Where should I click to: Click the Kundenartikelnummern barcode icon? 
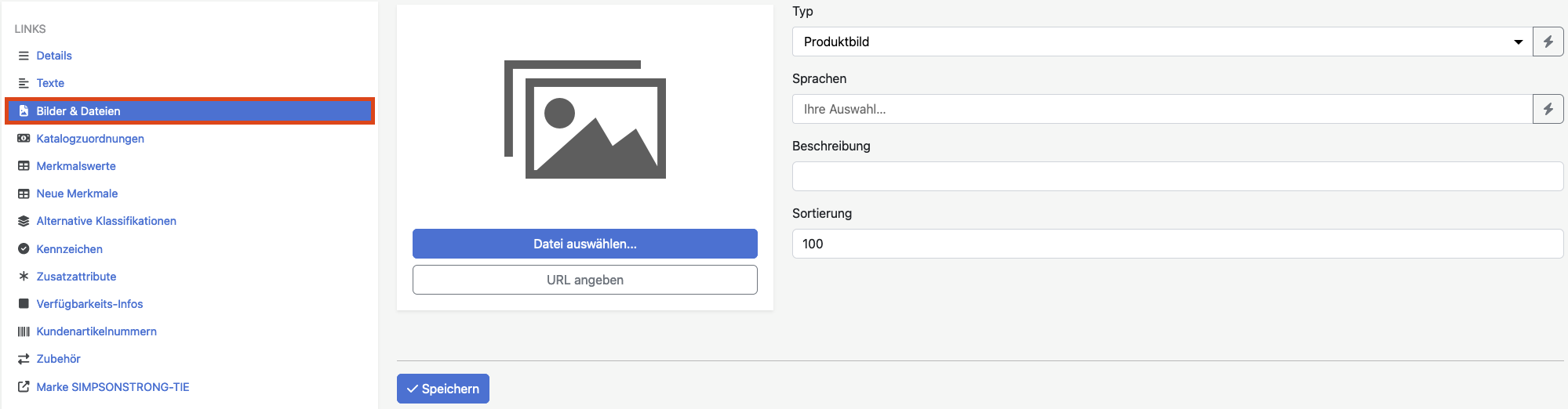(24, 331)
